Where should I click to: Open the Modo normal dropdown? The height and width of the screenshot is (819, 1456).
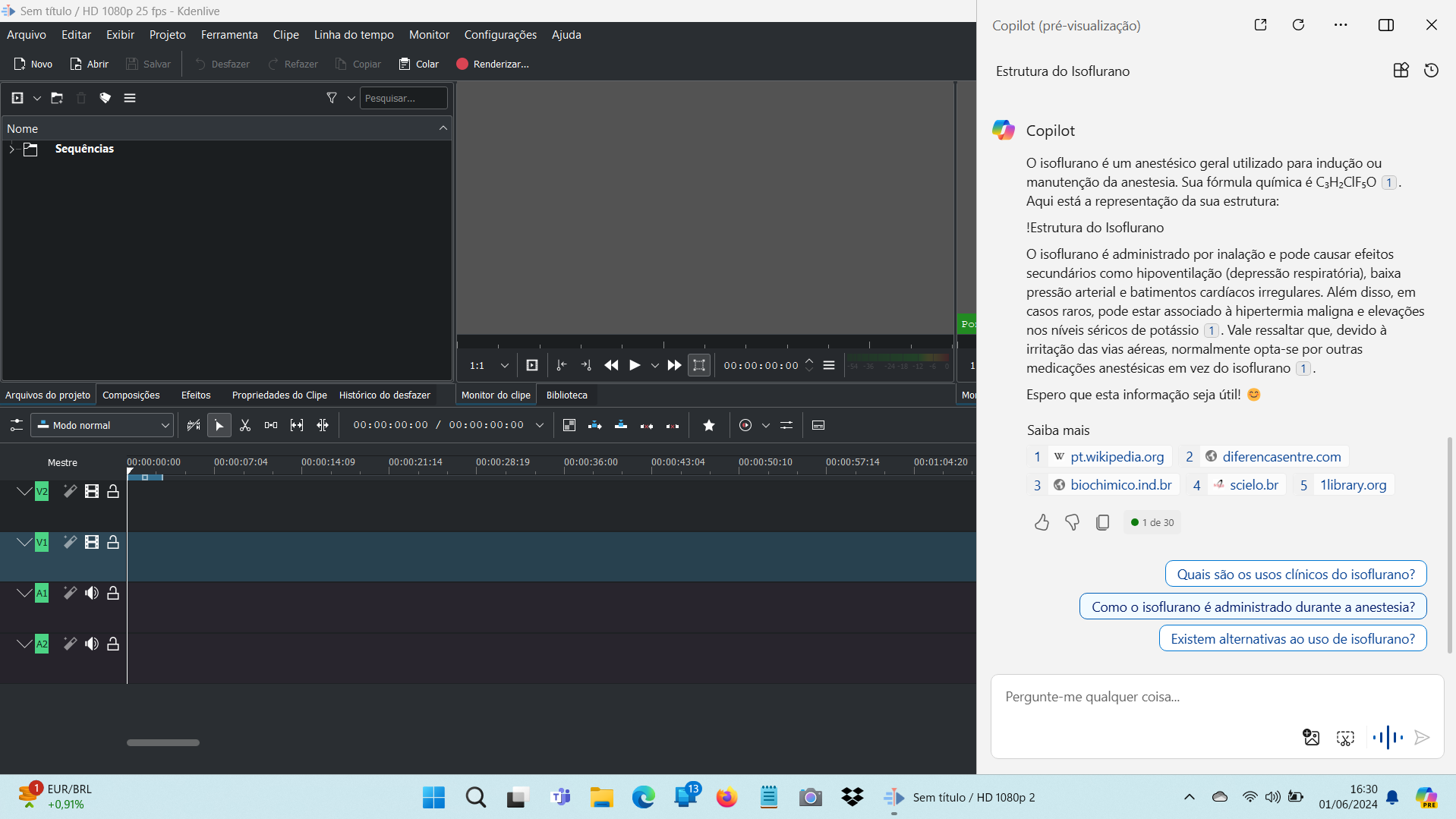click(x=103, y=426)
